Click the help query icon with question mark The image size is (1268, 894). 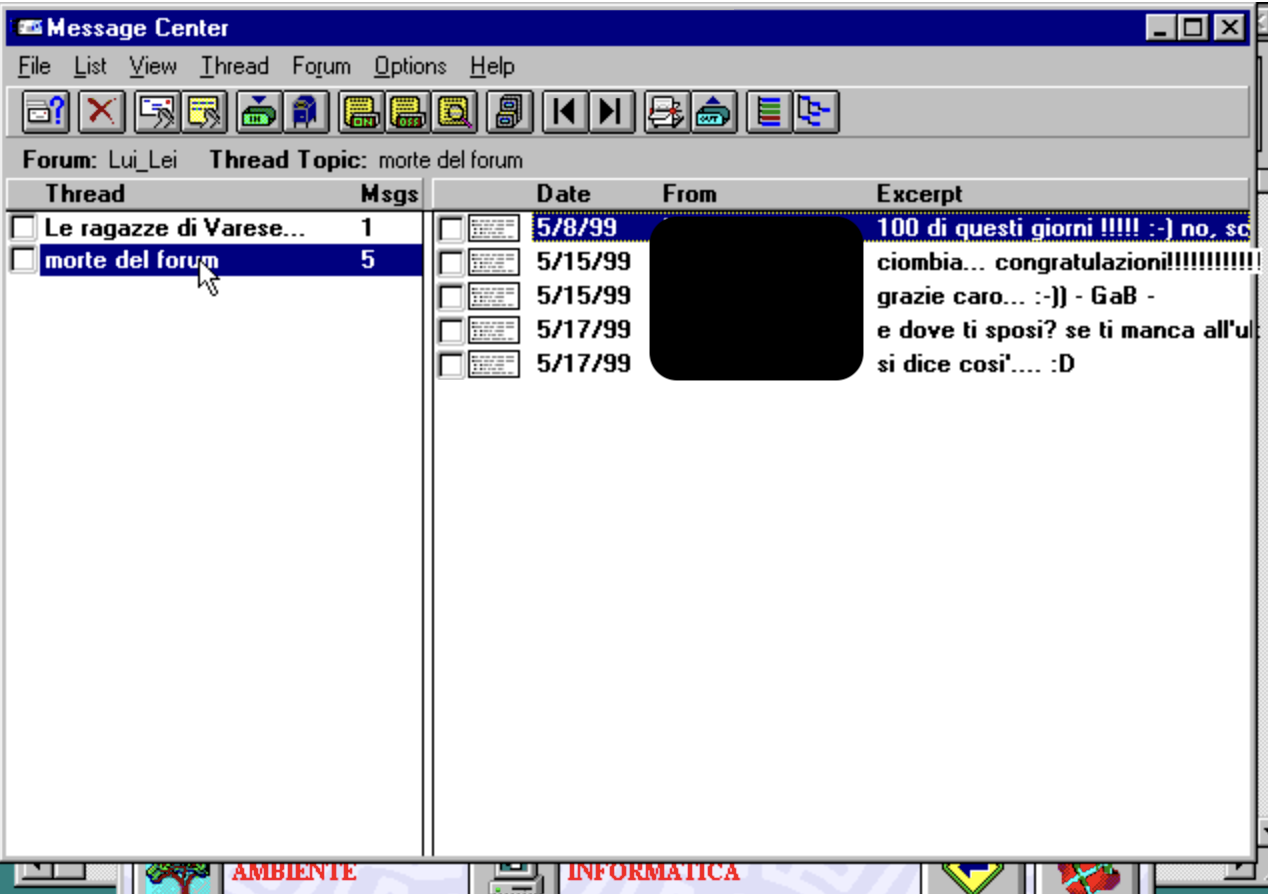pos(45,111)
